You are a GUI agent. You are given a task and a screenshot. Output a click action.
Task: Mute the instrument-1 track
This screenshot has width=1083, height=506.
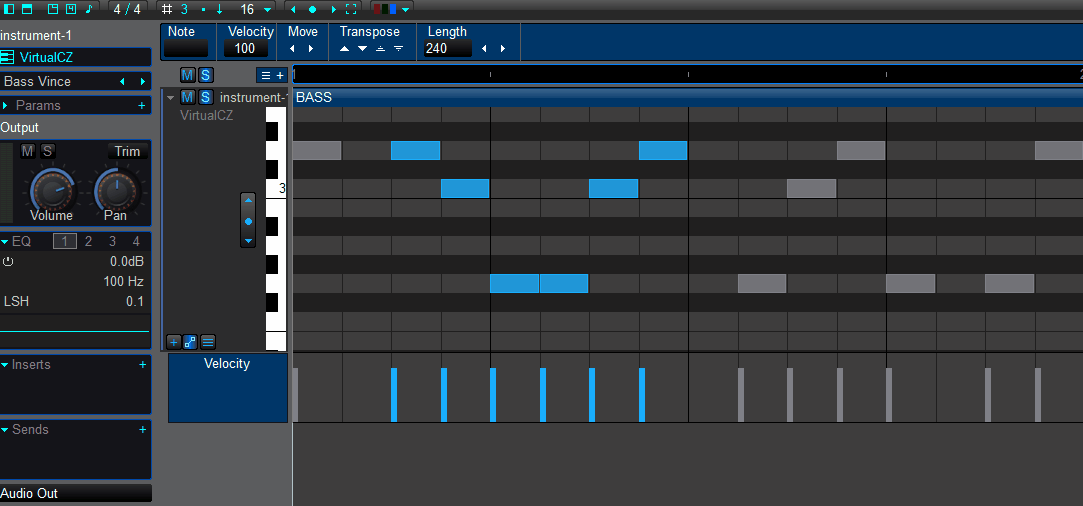187,97
